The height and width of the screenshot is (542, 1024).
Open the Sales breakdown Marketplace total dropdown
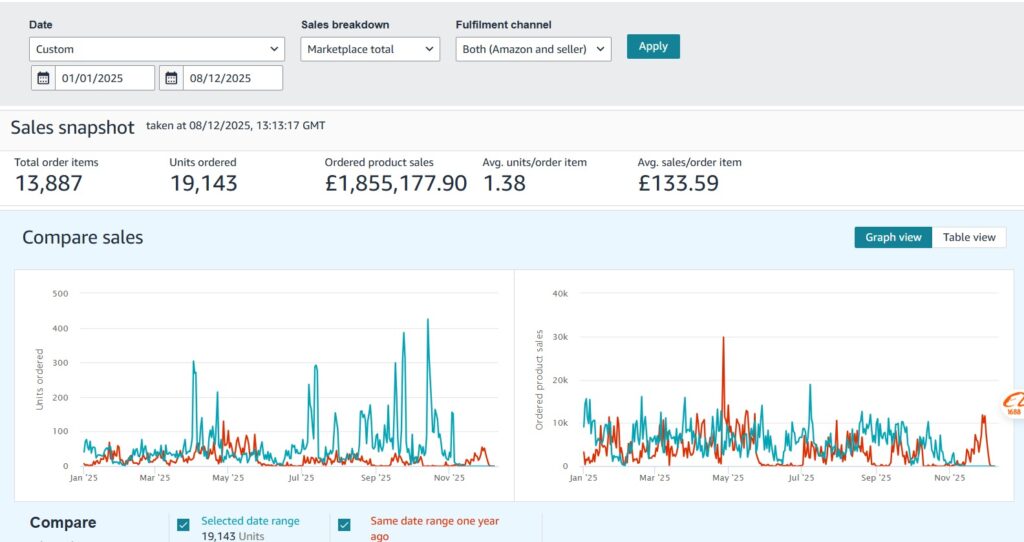(x=370, y=49)
